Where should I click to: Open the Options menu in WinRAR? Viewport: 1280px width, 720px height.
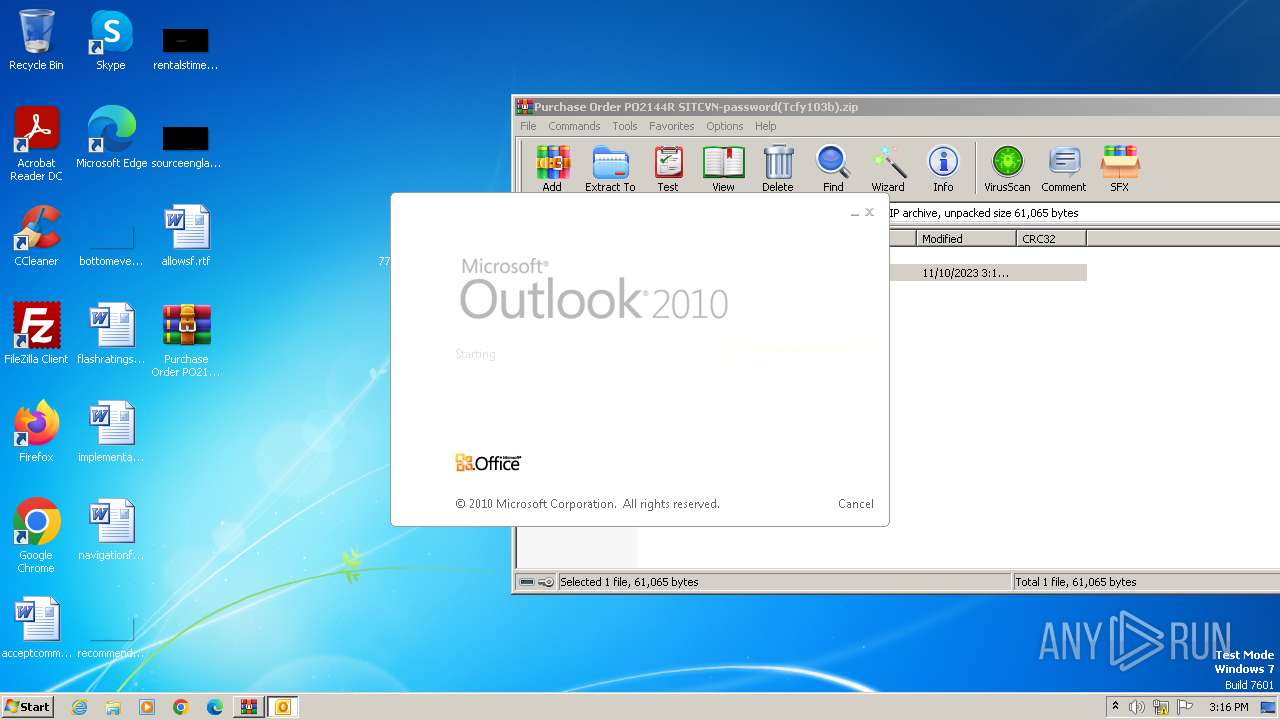point(725,126)
